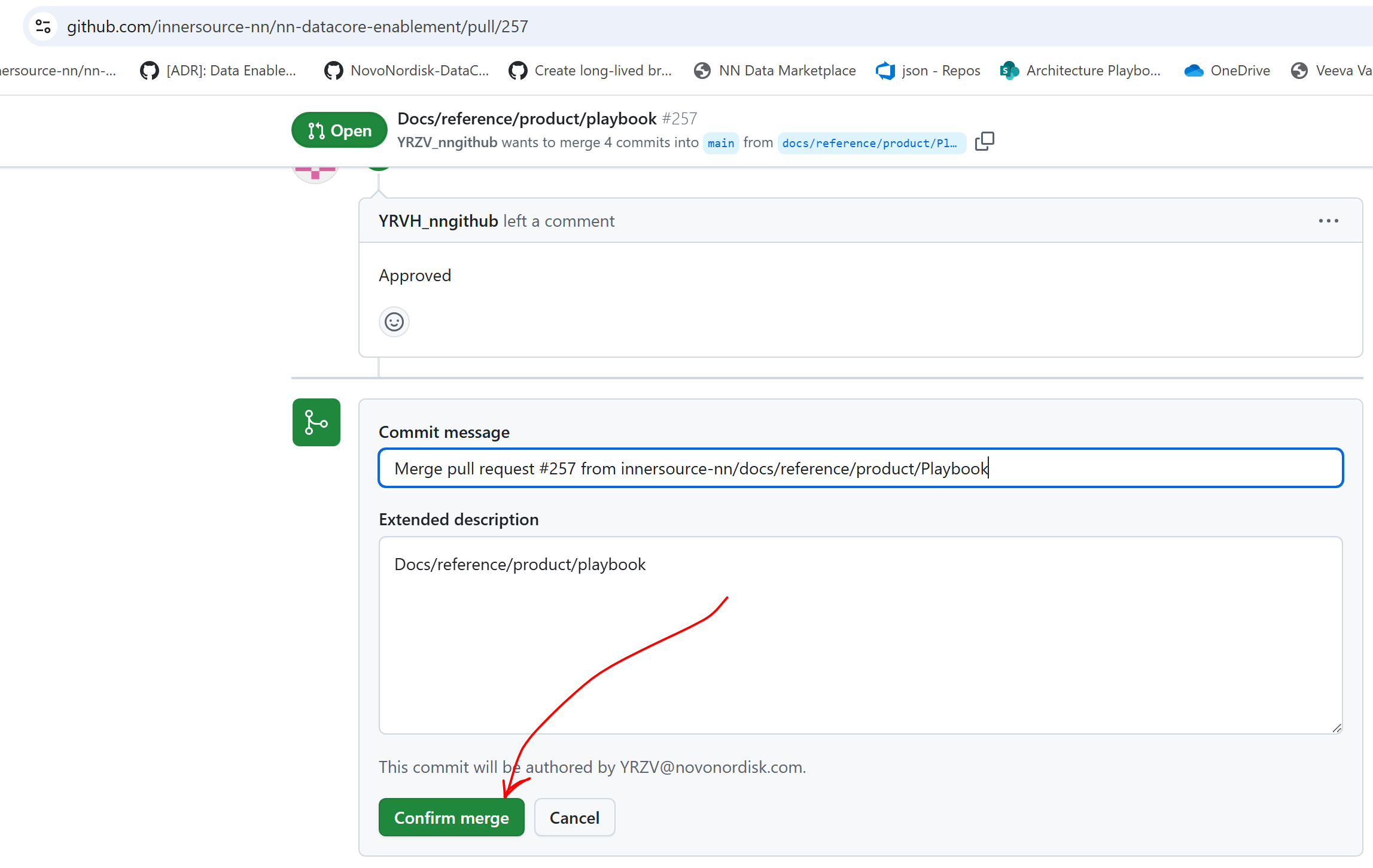Cancel the merge

574,817
